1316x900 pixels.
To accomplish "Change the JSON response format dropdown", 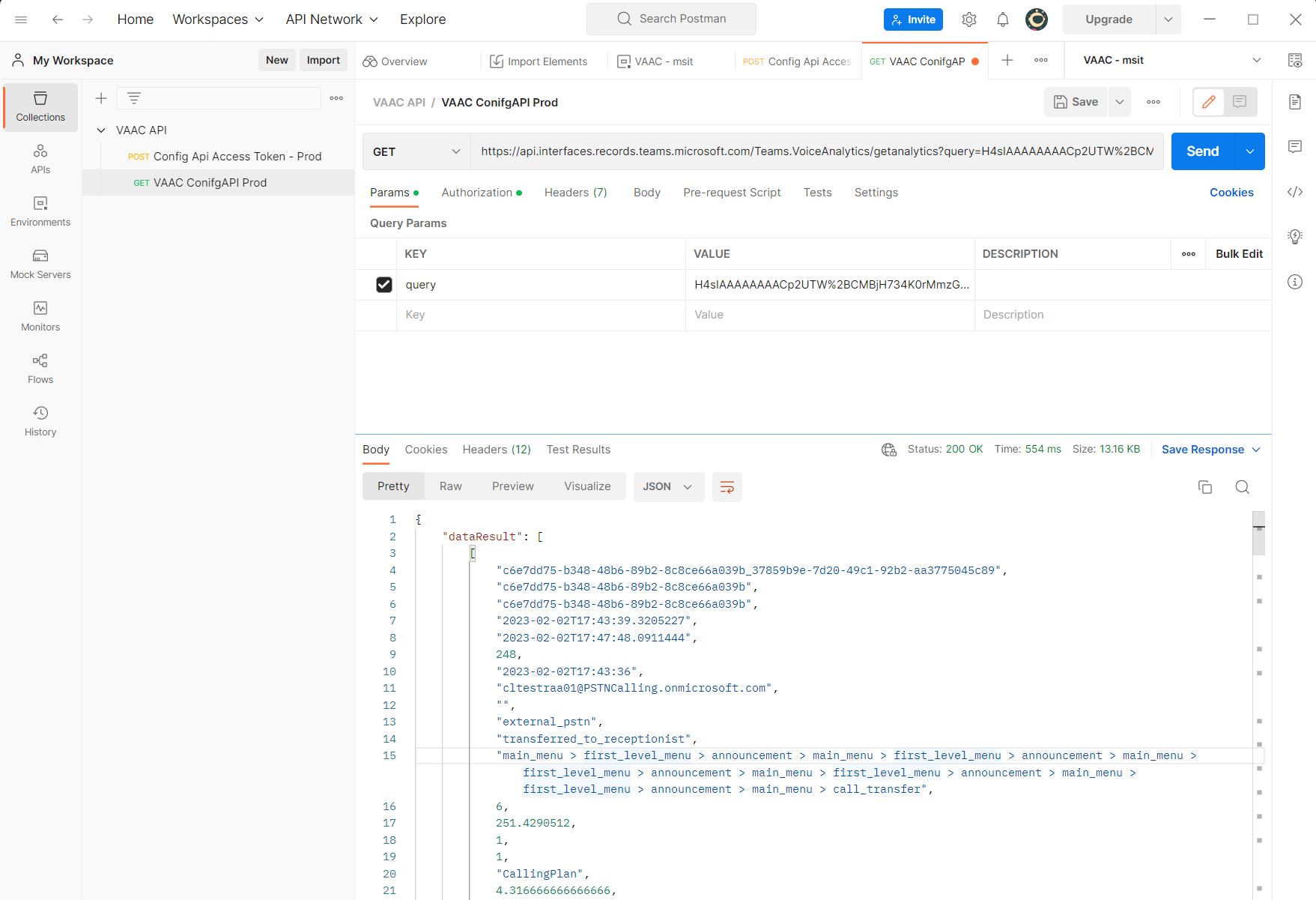I will click(x=668, y=487).
